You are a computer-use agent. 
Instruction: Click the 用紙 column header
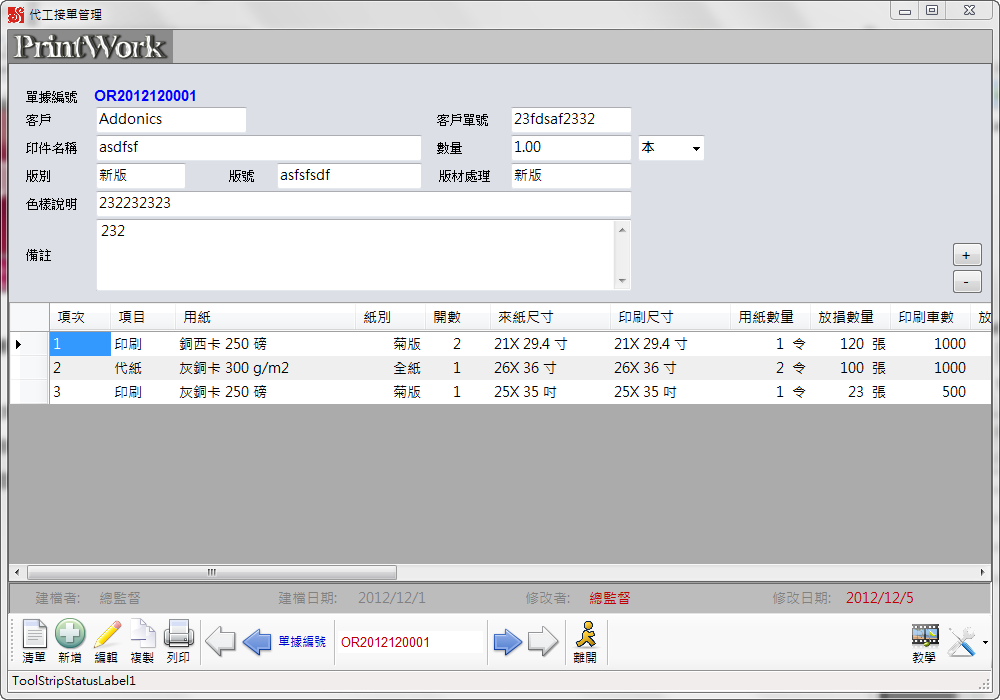click(x=266, y=317)
